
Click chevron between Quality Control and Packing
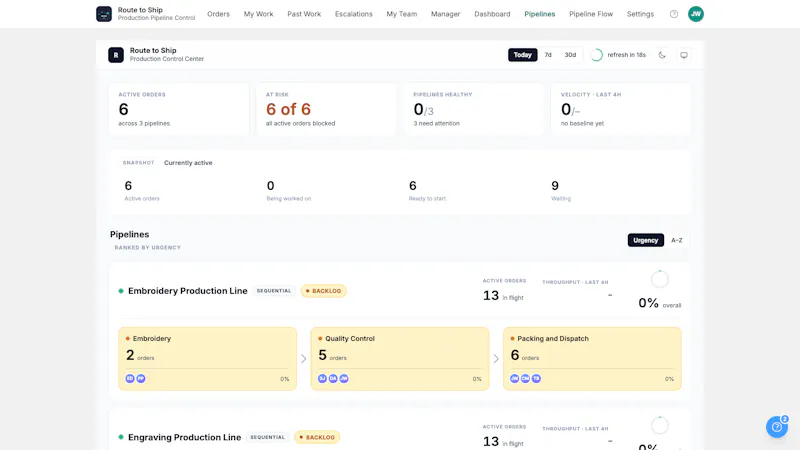pyautogui.click(x=496, y=359)
